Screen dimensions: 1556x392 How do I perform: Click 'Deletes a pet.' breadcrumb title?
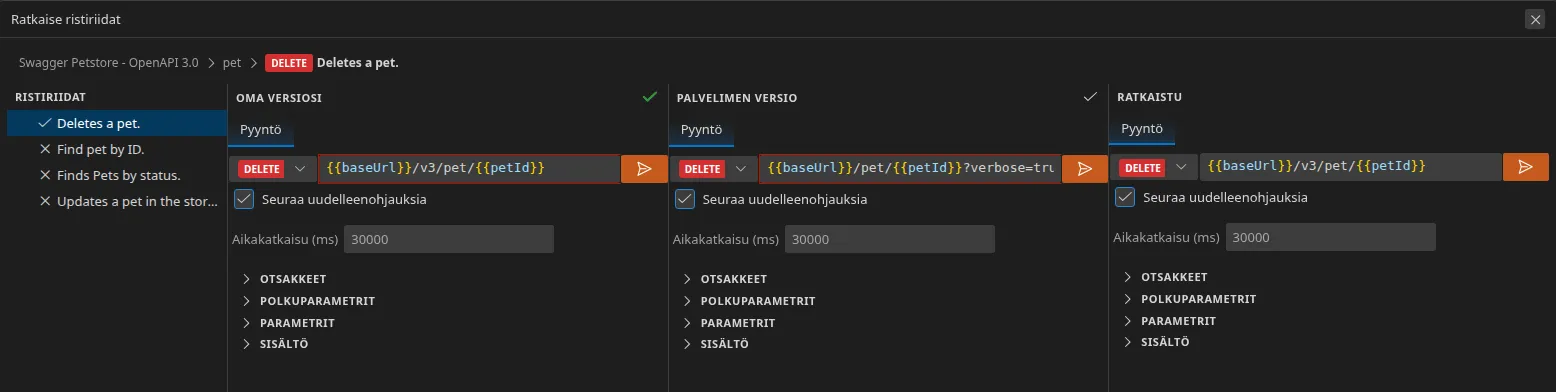point(357,63)
